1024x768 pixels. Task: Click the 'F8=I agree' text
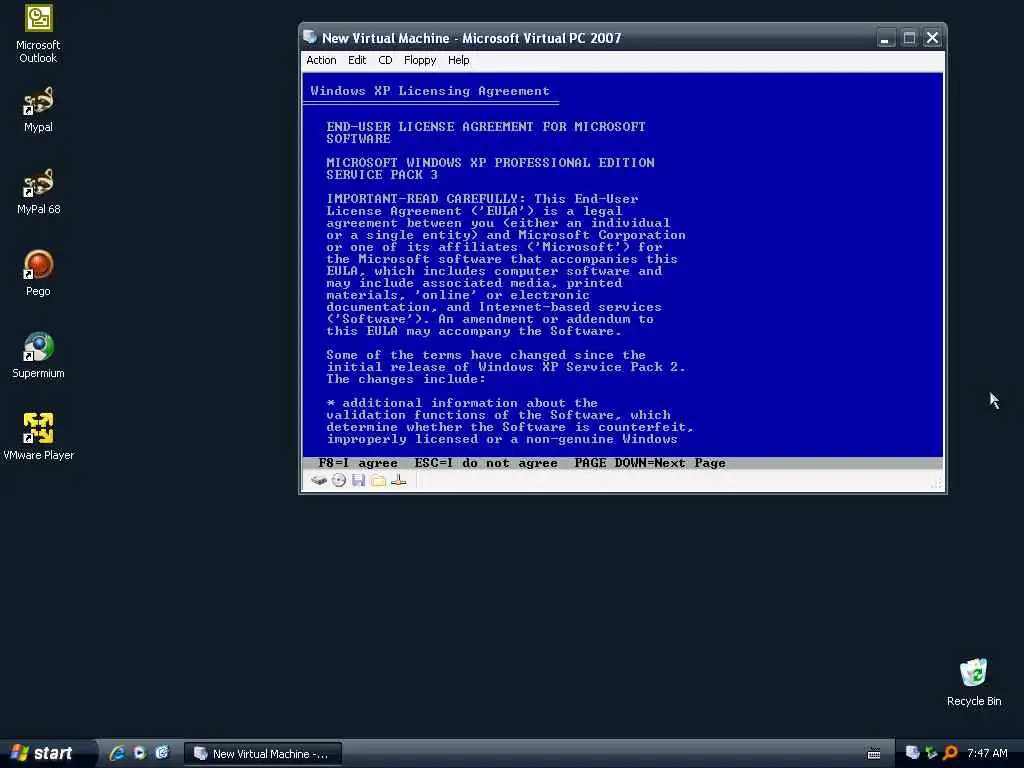[x=358, y=463]
